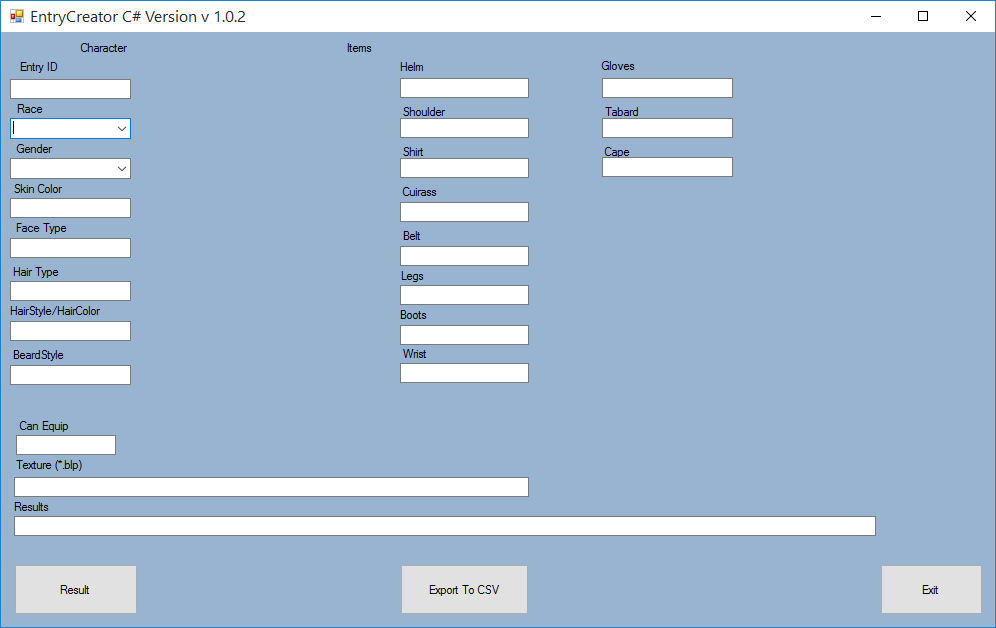Image resolution: width=996 pixels, height=628 pixels.
Task: Click the Hair Type text box
Action: point(70,291)
